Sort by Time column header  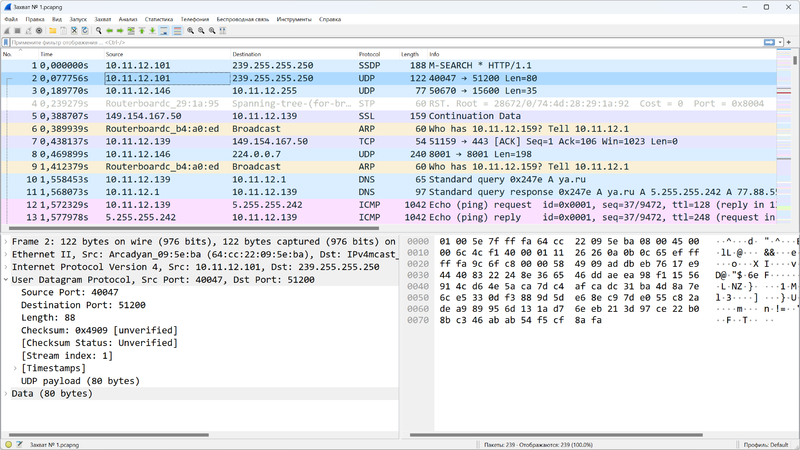[71, 54]
